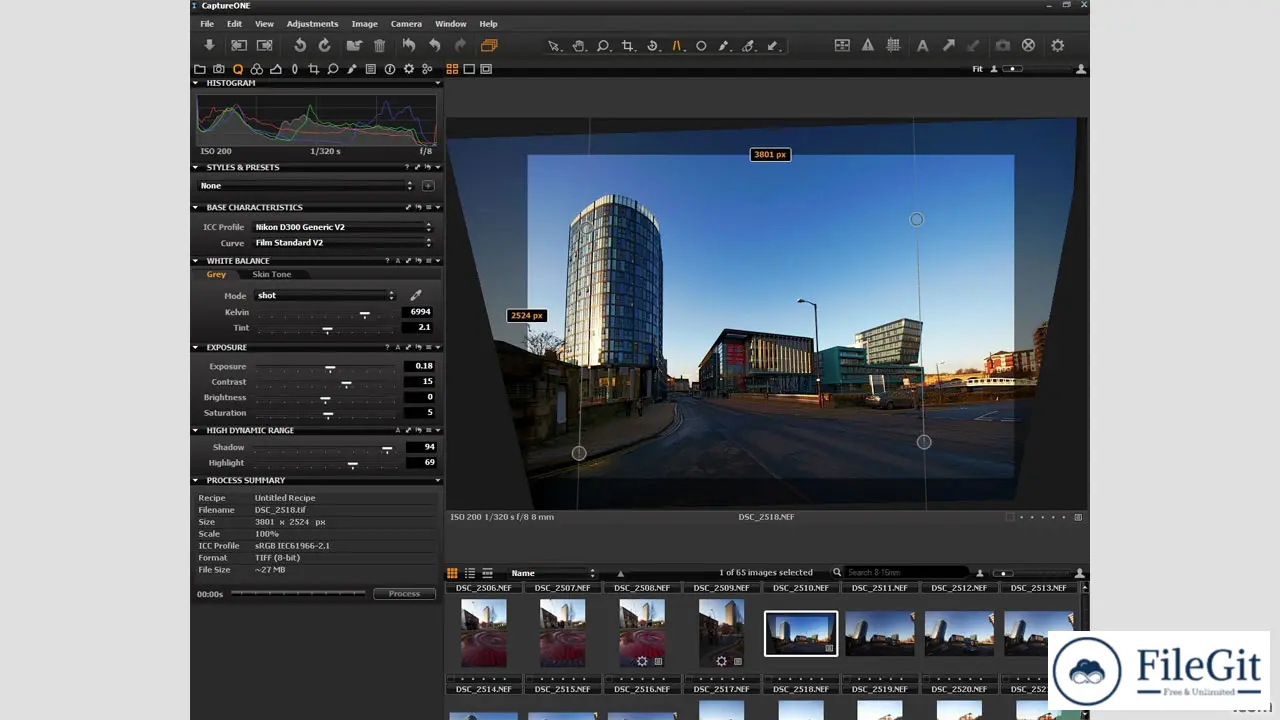
Task: Switch browser to list view
Action: point(470,573)
